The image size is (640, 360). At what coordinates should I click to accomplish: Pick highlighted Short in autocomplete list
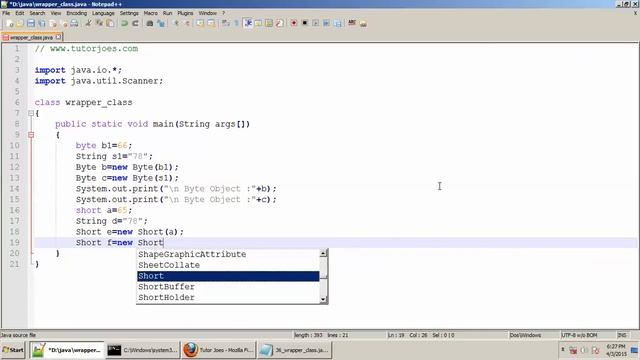coord(228,276)
